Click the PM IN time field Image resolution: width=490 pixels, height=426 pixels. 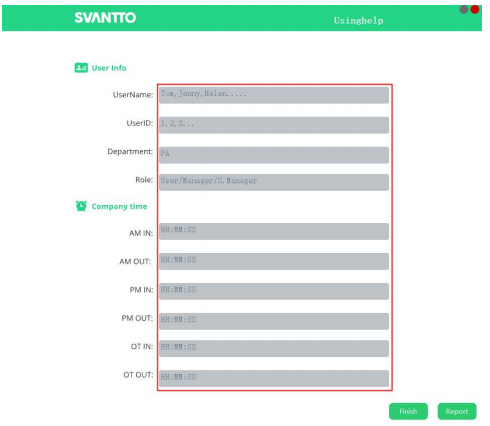274,291
